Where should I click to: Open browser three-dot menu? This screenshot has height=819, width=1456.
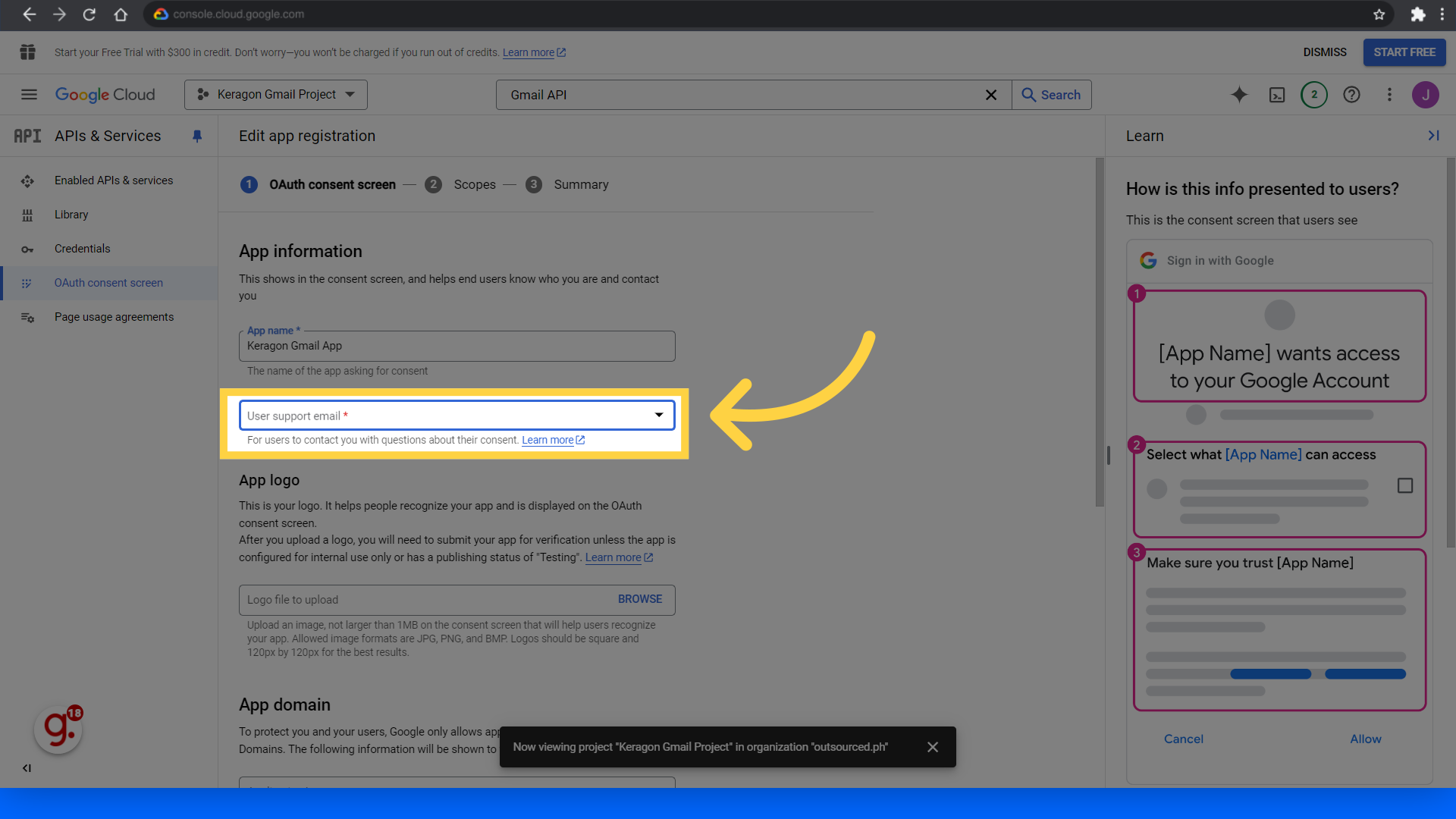tap(1442, 14)
